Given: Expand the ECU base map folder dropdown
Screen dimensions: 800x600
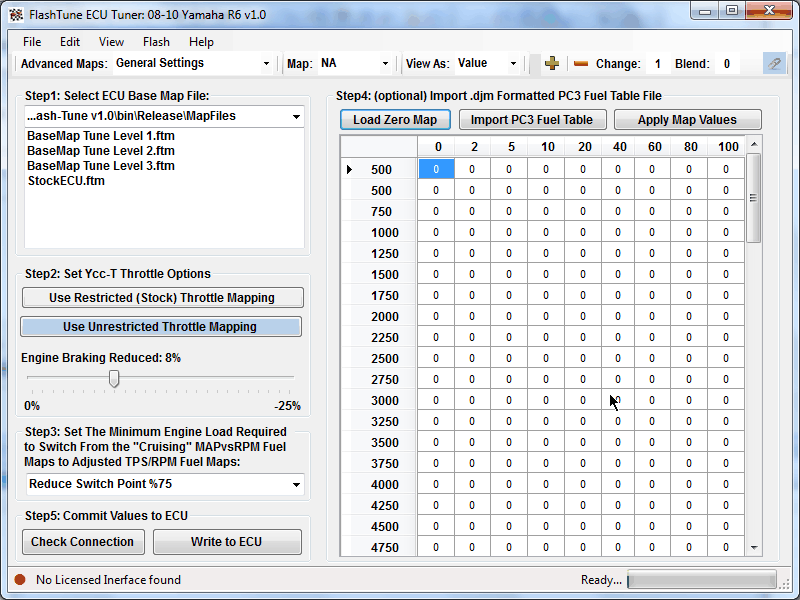Looking at the screenshot, I should (166, 116).
